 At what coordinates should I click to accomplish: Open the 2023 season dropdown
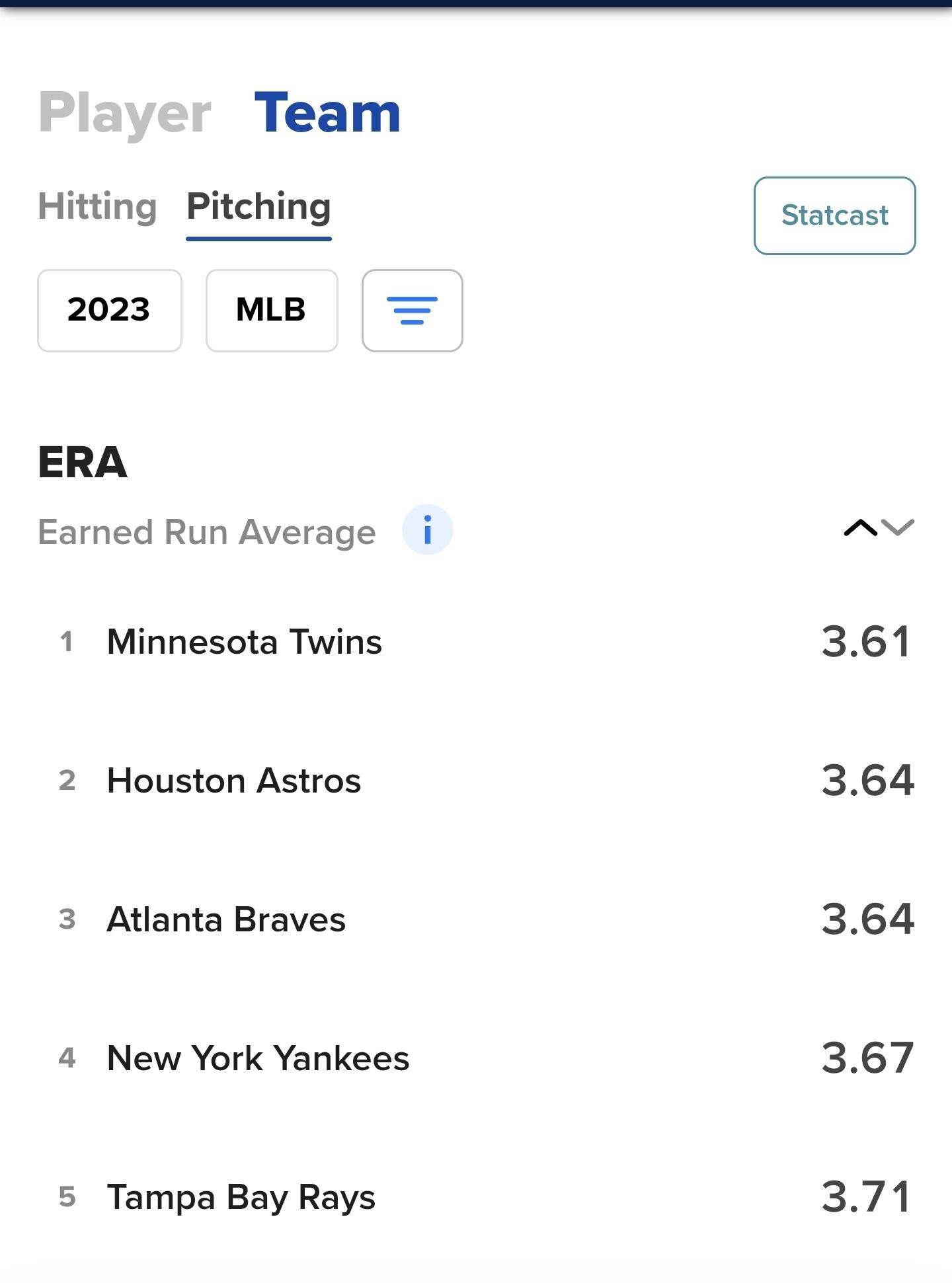point(110,311)
